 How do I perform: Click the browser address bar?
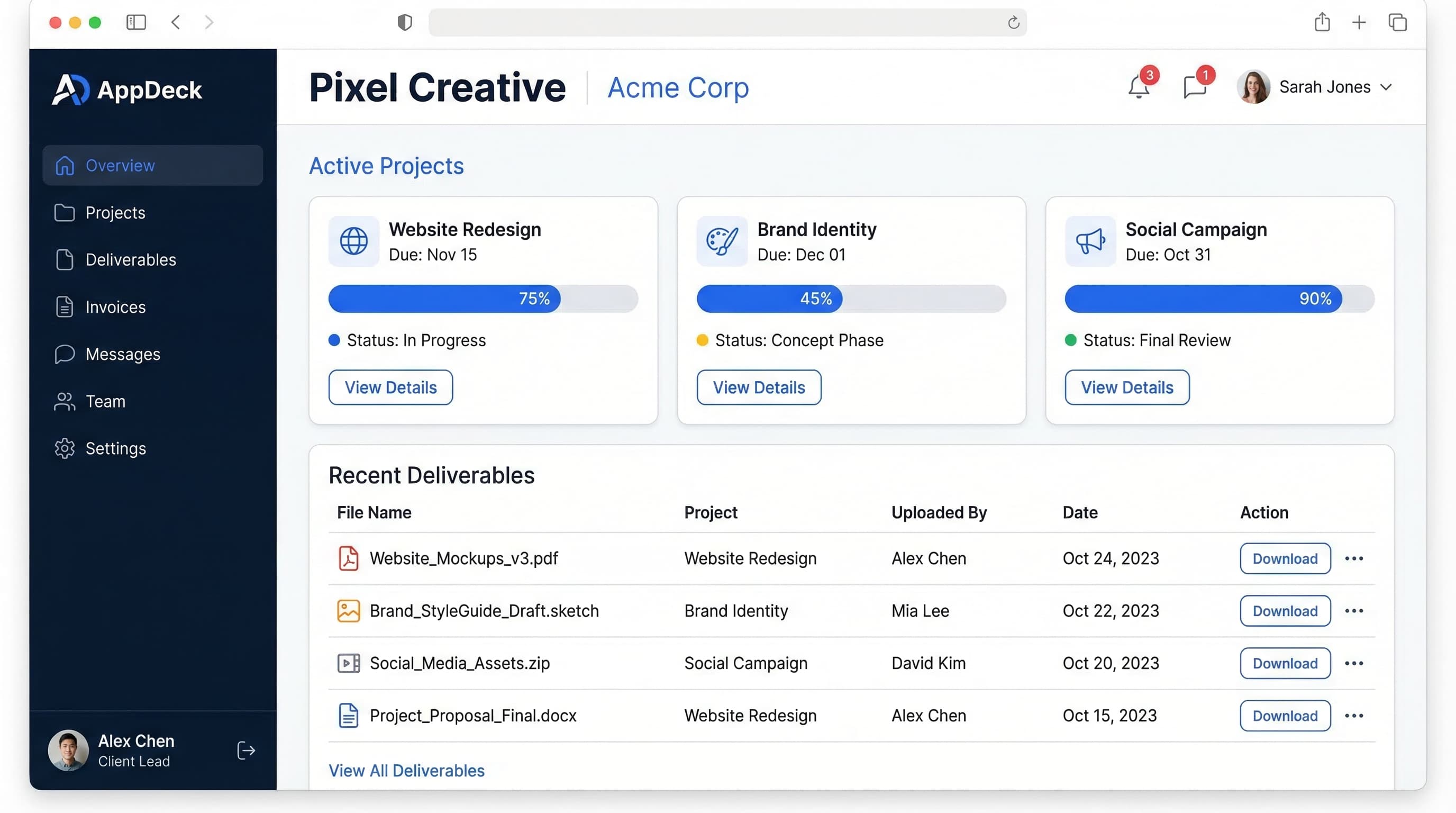727,22
